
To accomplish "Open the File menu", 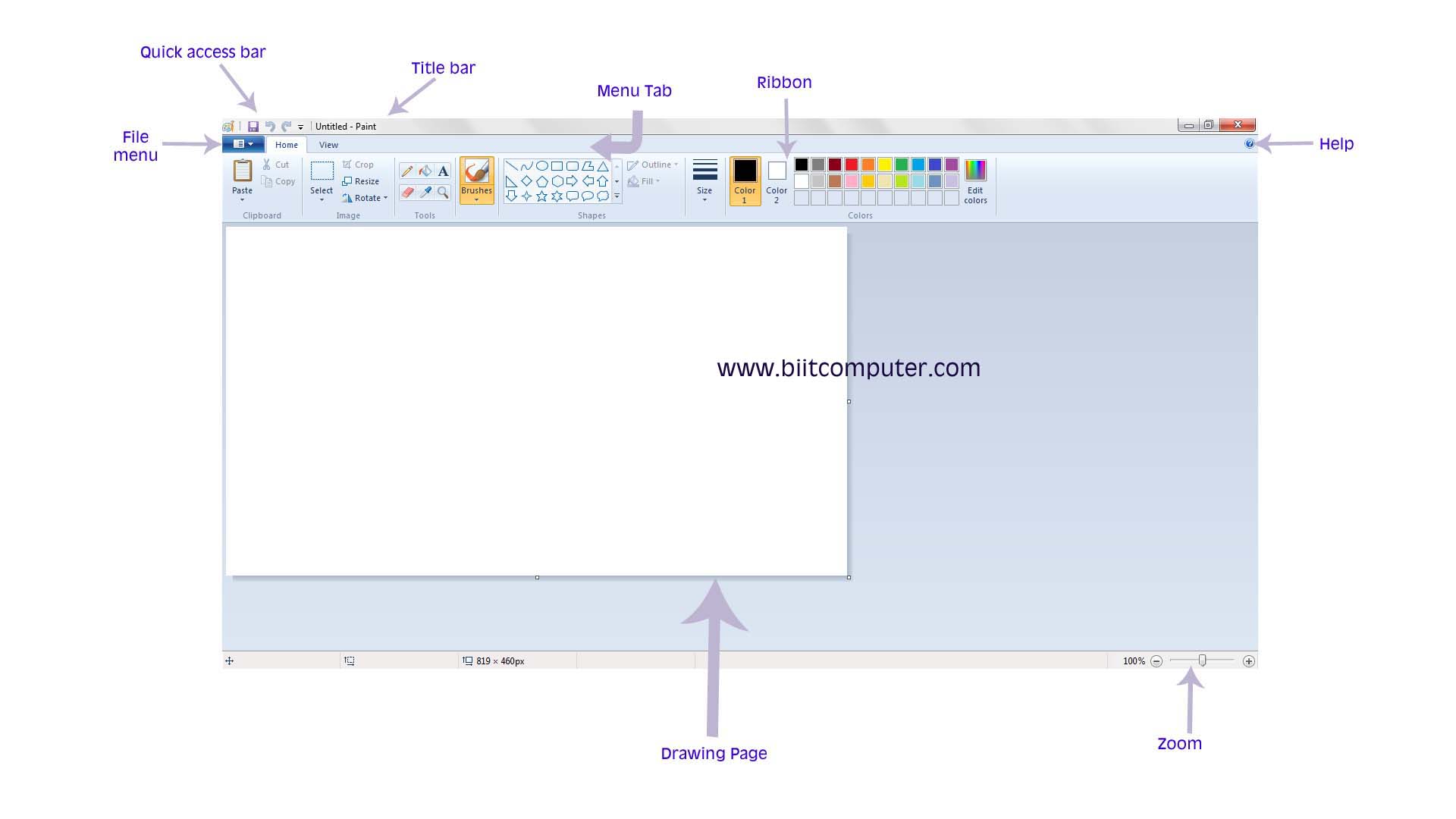I will coord(243,144).
